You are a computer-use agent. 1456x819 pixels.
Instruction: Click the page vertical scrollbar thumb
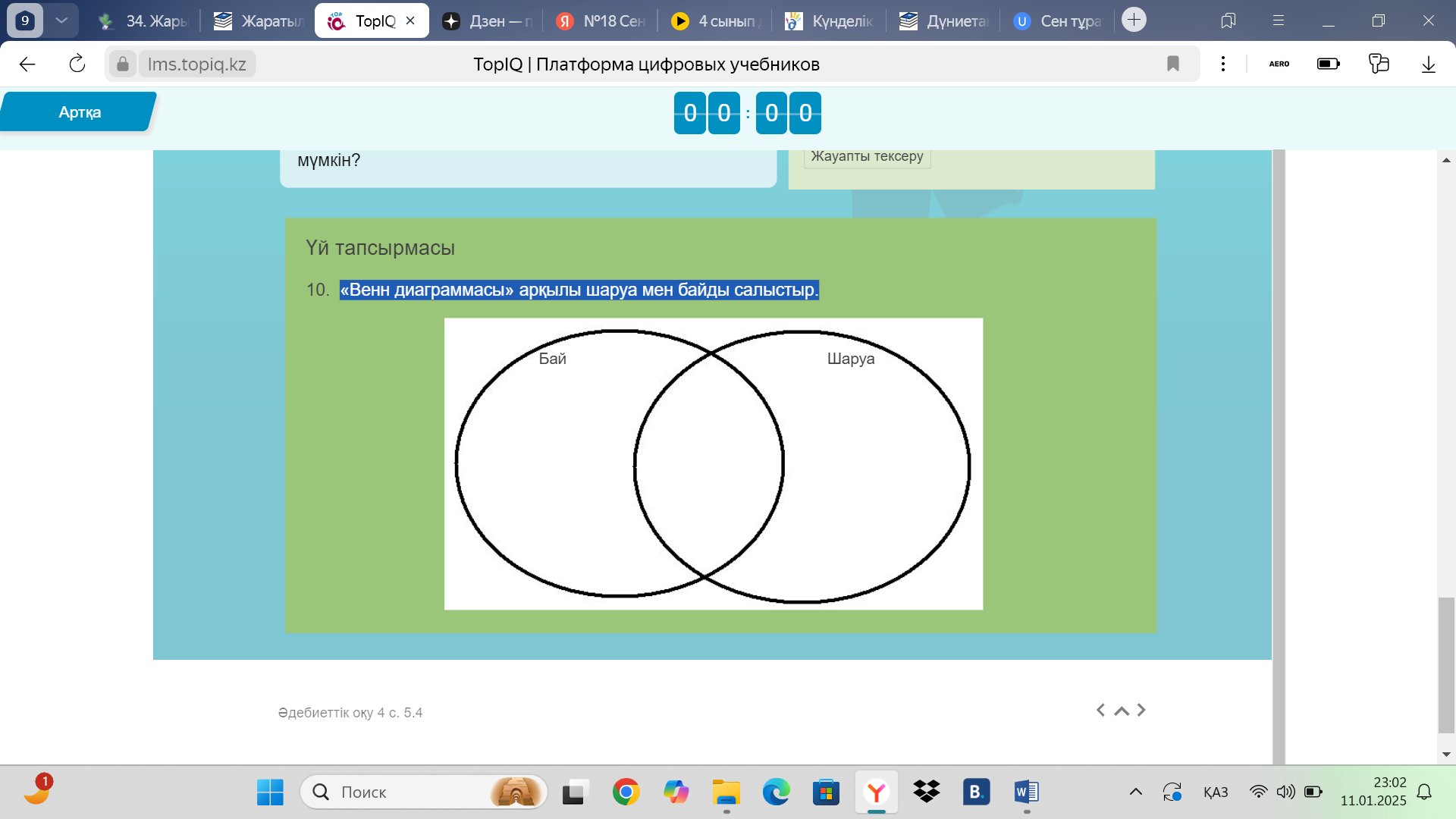pyautogui.click(x=1446, y=664)
